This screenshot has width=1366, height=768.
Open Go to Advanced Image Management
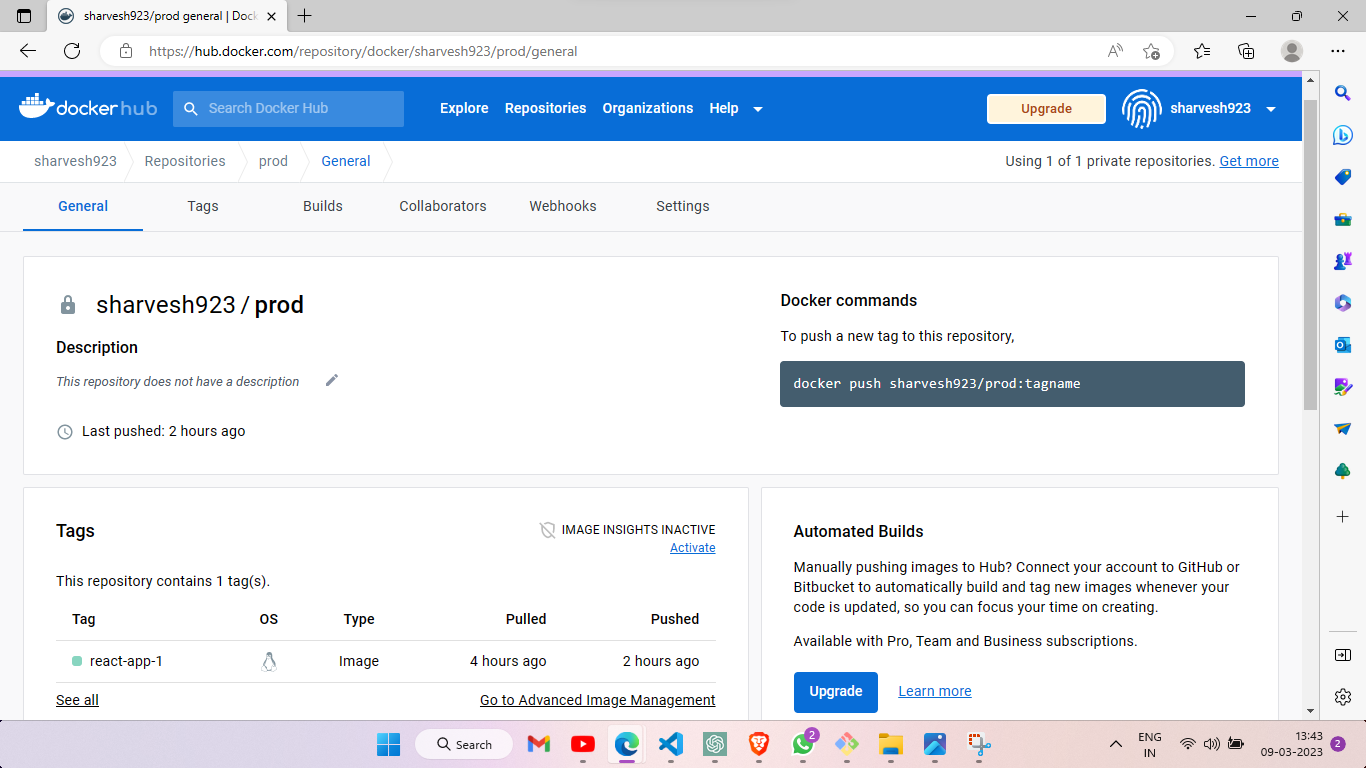[597, 700]
